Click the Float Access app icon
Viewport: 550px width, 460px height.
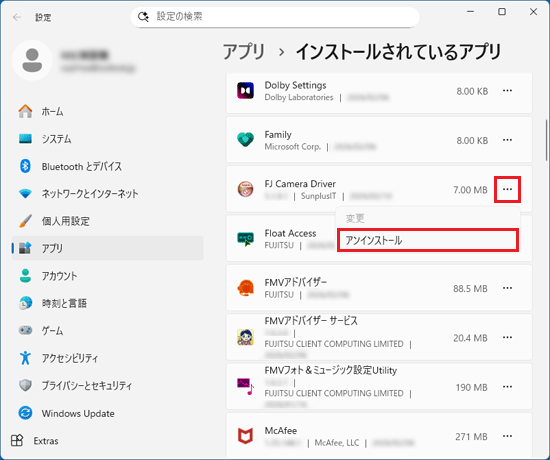pyautogui.click(x=245, y=239)
